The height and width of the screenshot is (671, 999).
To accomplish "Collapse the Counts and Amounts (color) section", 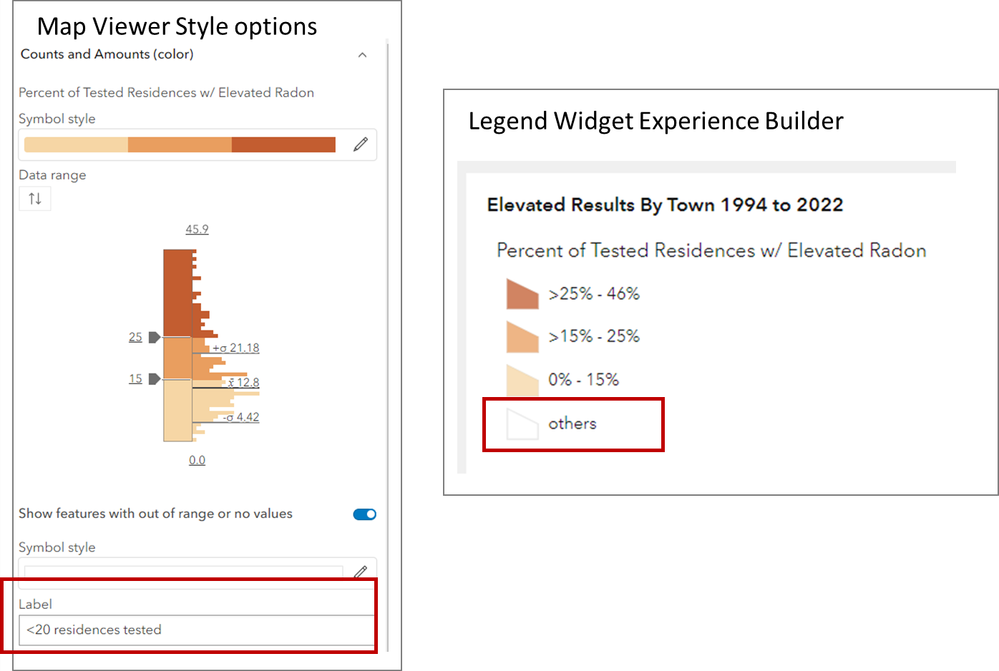I will click(x=362, y=55).
